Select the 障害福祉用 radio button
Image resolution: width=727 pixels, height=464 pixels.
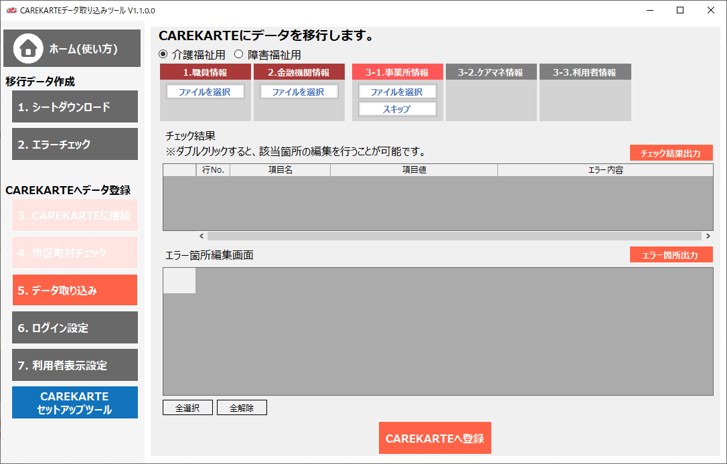coord(238,54)
